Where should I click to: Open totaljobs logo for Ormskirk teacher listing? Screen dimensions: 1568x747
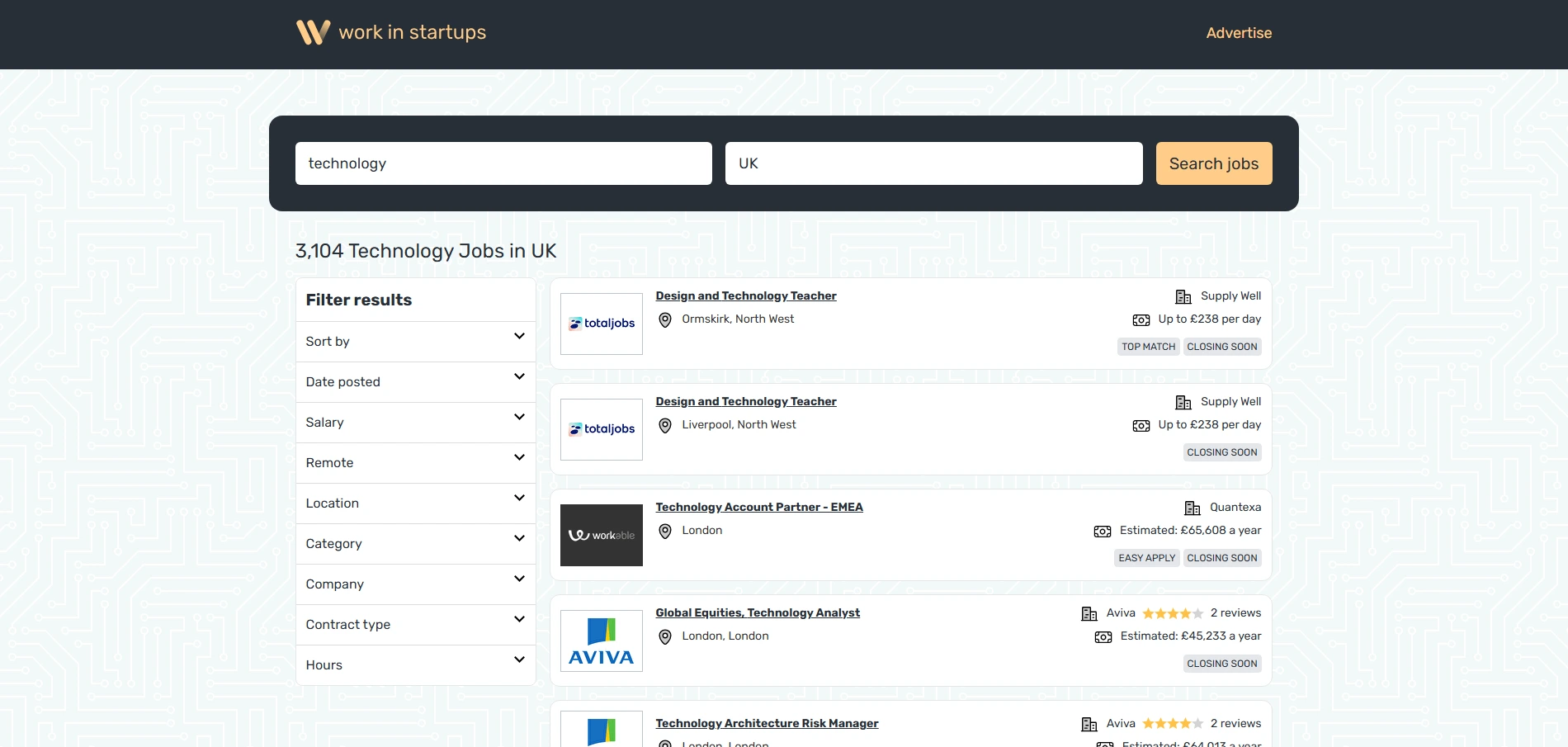tap(602, 324)
